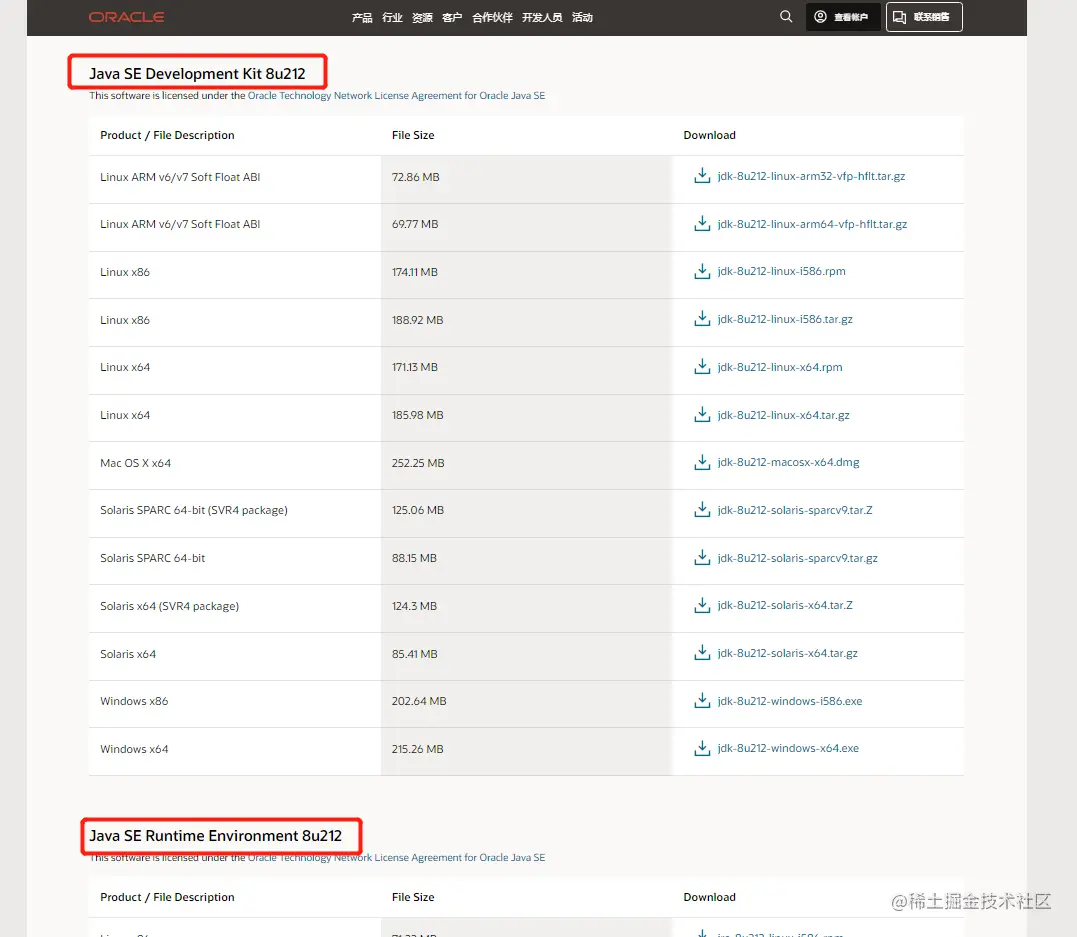1077x937 pixels.
Task: Click download icon for jdk-8u212-linux-arm32-vfp-hflt.tar.gz
Action: pos(702,176)
